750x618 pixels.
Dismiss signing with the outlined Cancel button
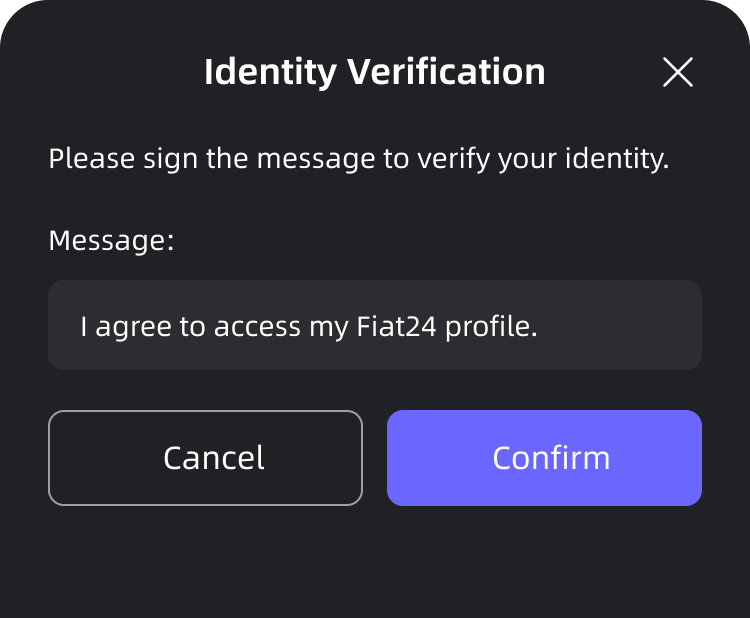pos(205,458)
